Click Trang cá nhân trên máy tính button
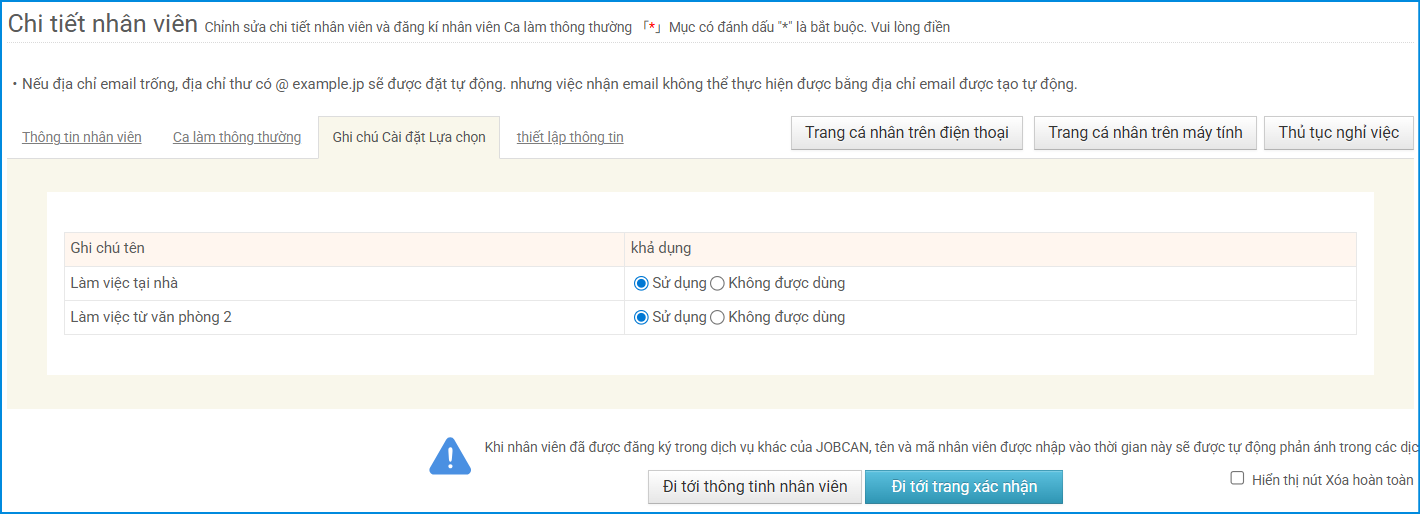The height and width of the screenshot is (514, 1420). coord(1145,133)
